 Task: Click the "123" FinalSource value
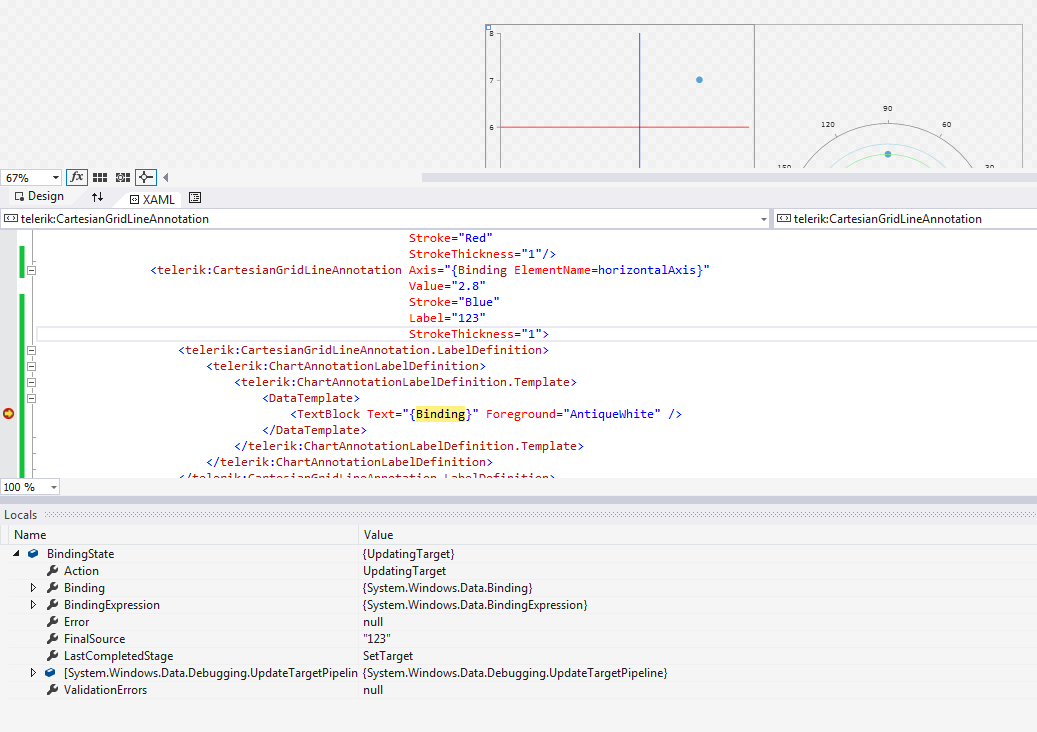coord(376,639)
